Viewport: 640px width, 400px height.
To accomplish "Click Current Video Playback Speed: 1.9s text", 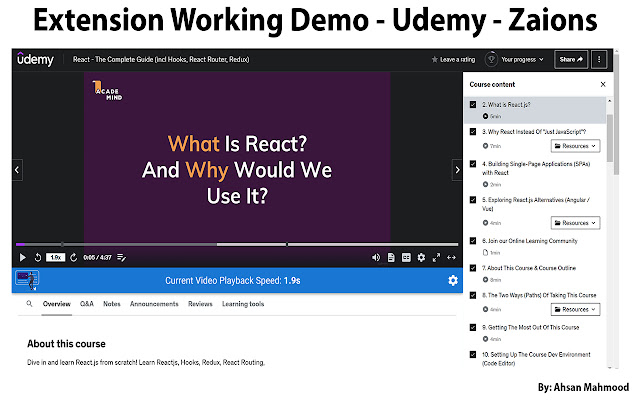I will point(233,280).
